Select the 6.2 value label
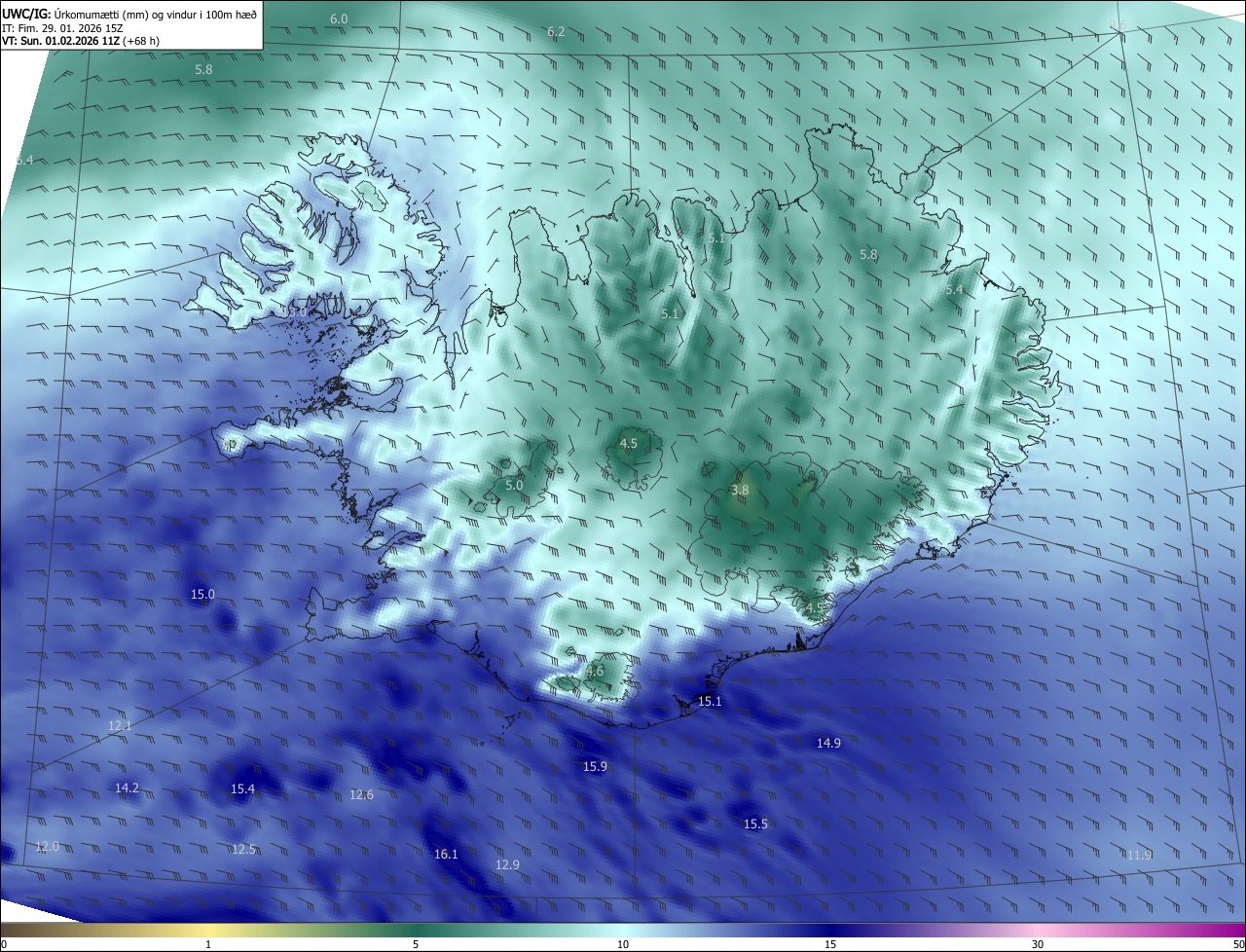The height and width of the screenshot is (952, 1246). tap(556, 32)
